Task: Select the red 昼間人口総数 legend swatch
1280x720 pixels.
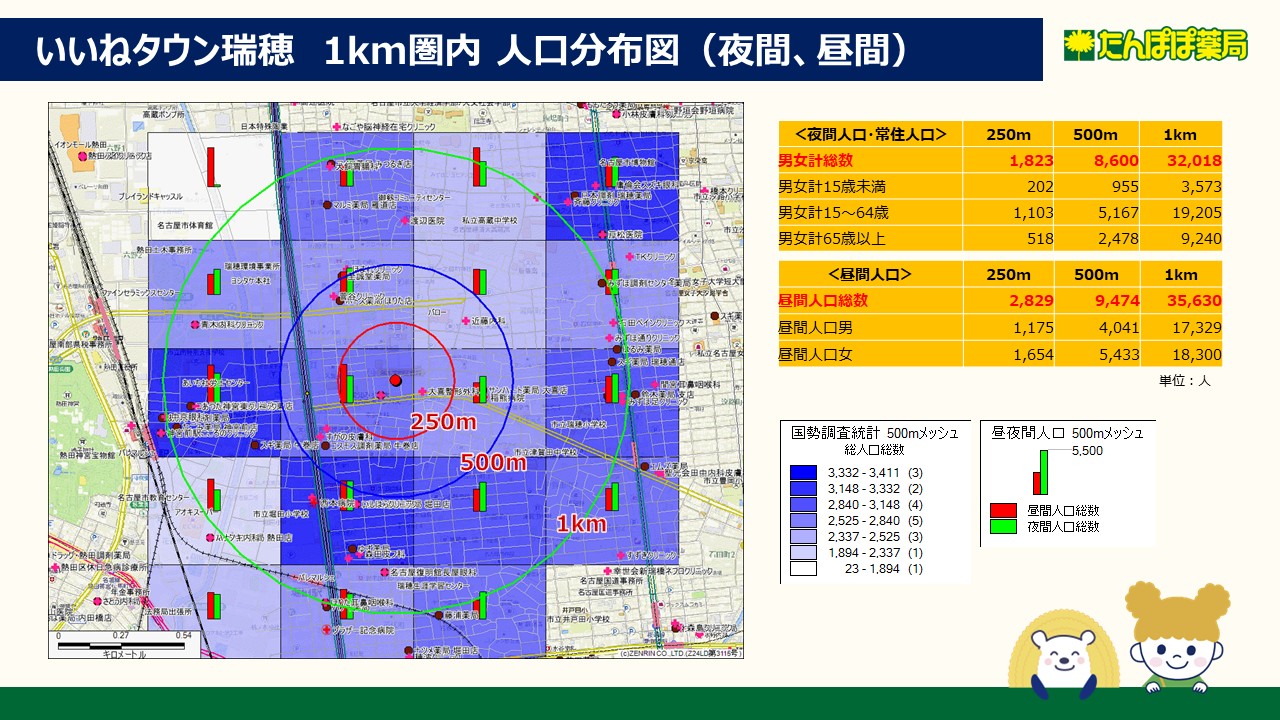Action: (998, 511)
